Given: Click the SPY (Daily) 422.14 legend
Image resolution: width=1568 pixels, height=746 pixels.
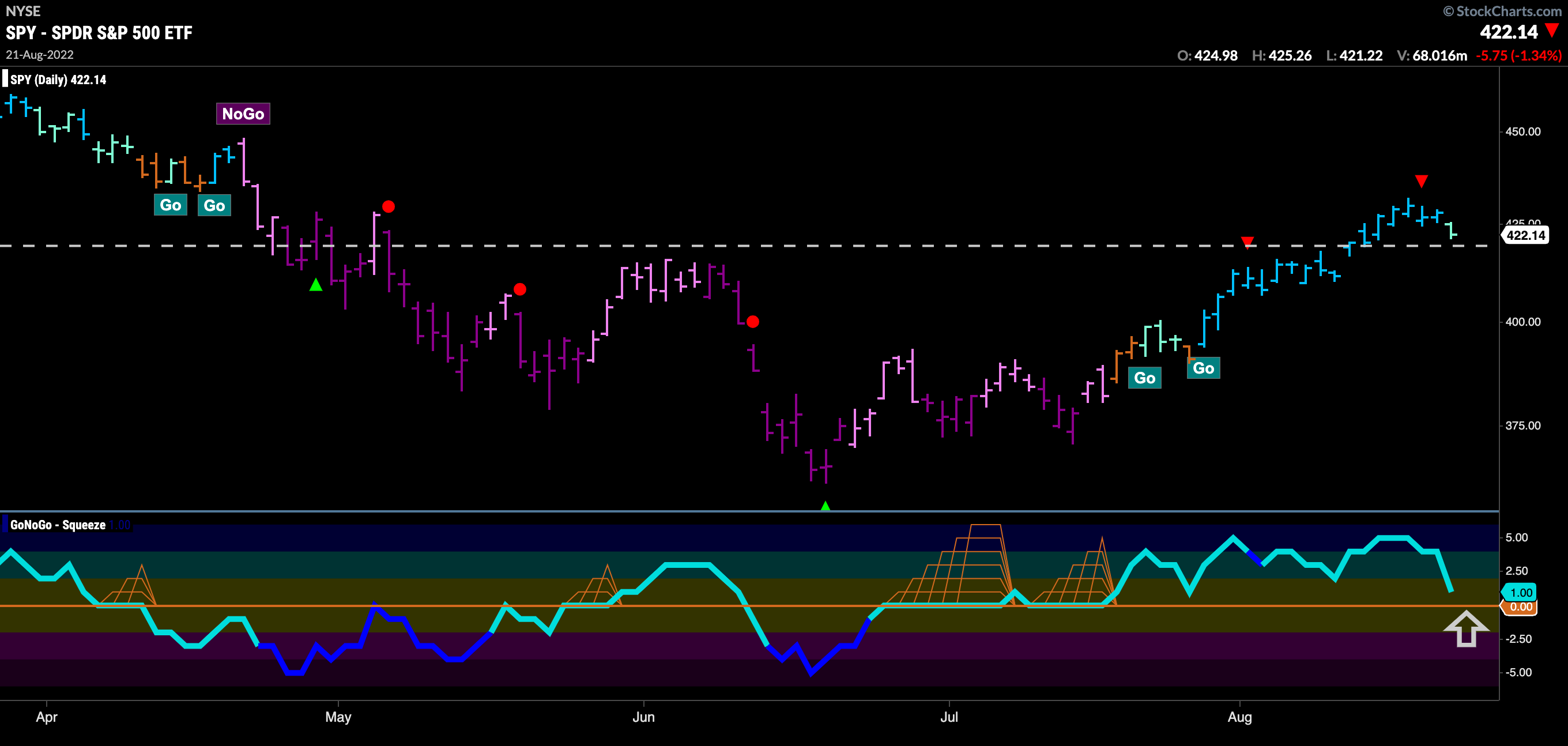Looking at the screenshot, I should tap(58, 80).
